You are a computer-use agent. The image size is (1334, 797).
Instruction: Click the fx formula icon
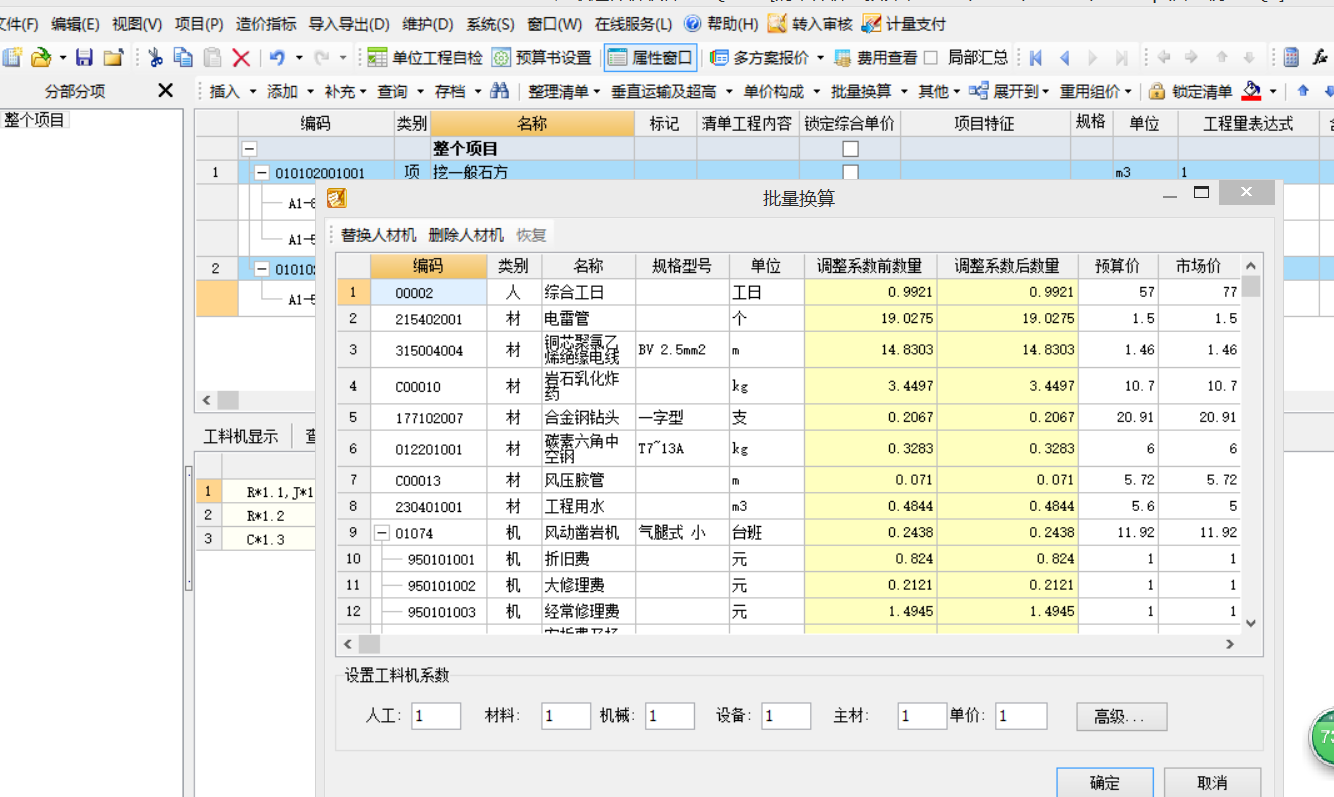tap(1320, 57)
